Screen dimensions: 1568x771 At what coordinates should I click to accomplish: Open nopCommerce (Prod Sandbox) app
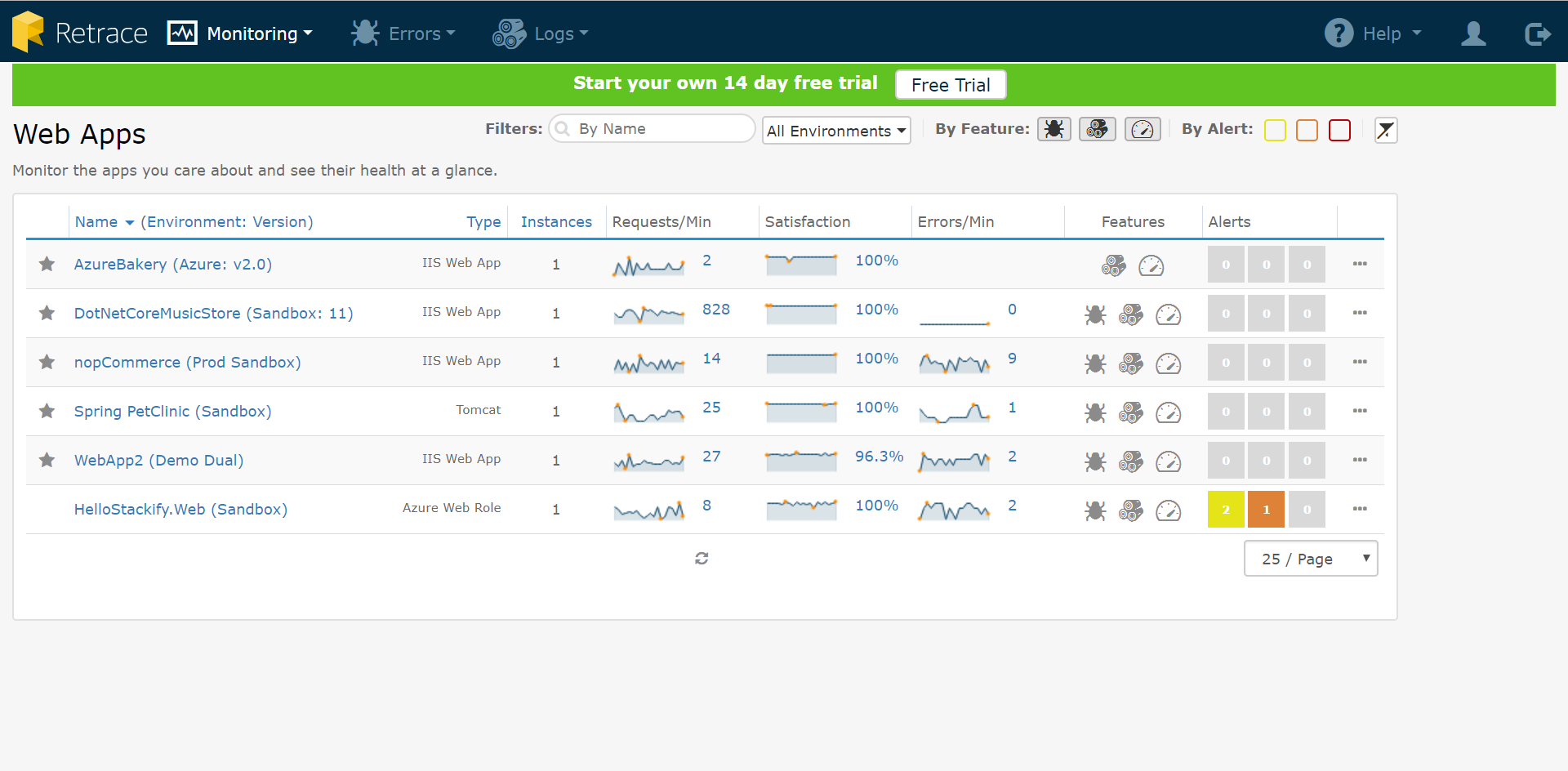point(187,363)
